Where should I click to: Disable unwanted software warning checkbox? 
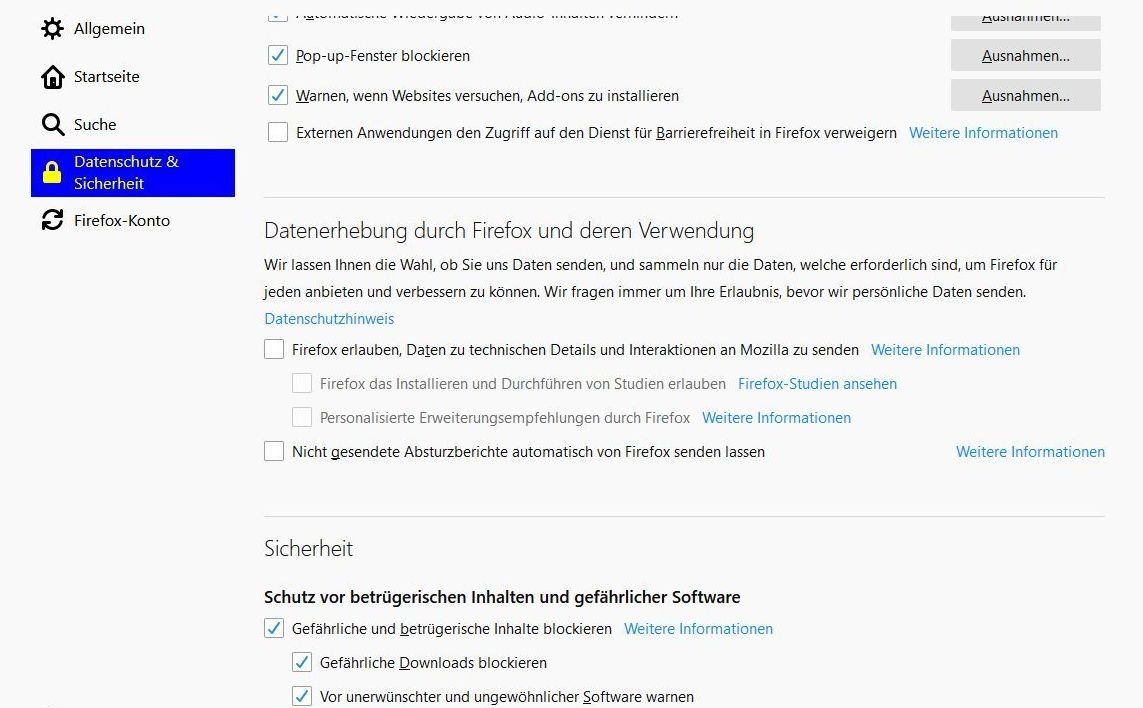tap(302, 697)
